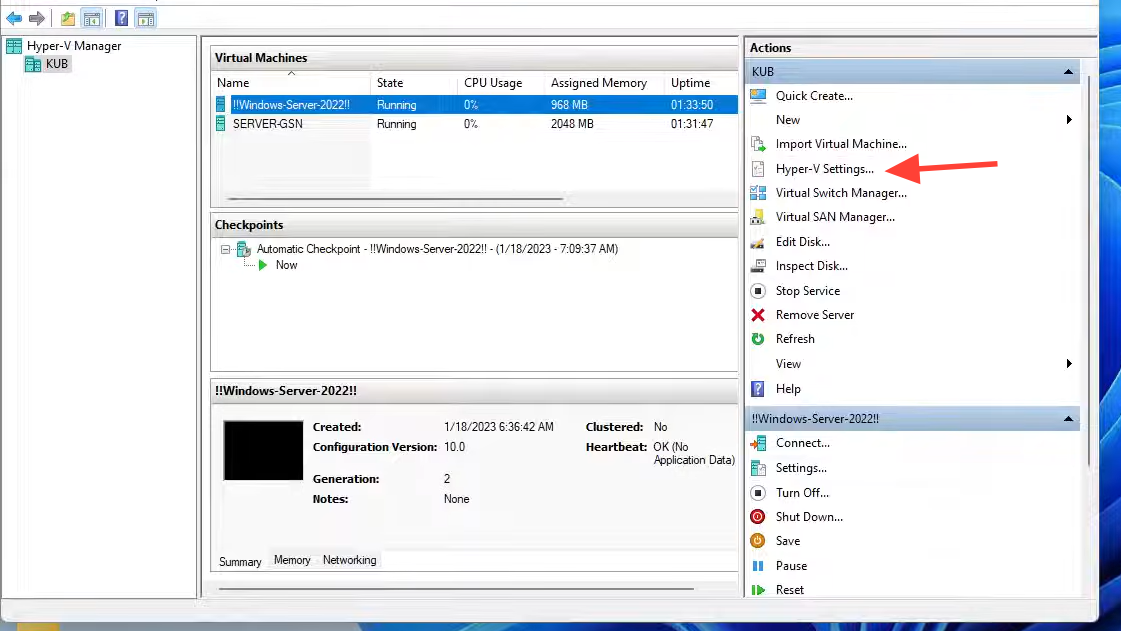
Task: Click the black VM preview thumbnail
Action: coord(263,450)
